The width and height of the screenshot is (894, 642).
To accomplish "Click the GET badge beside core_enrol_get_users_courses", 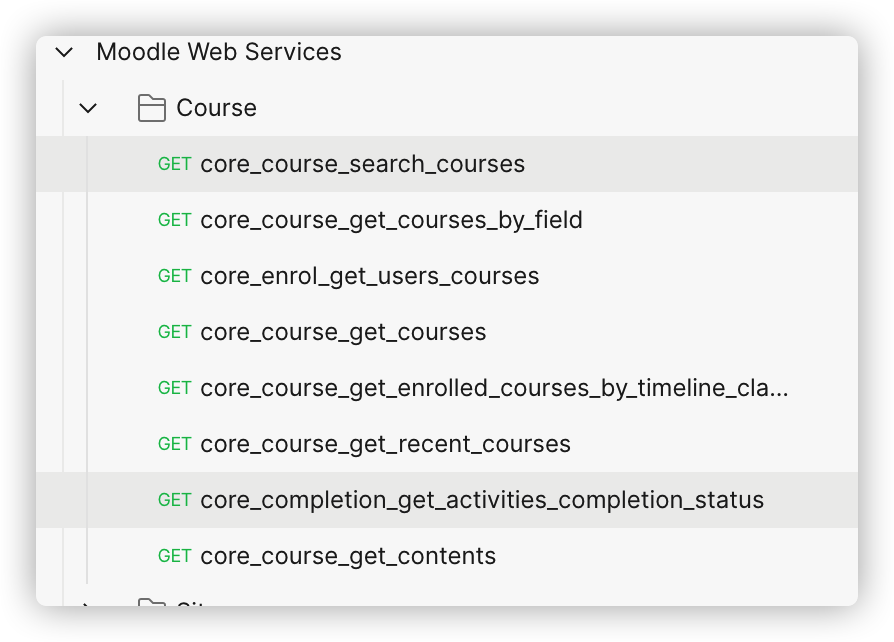I will coord(174,275).
